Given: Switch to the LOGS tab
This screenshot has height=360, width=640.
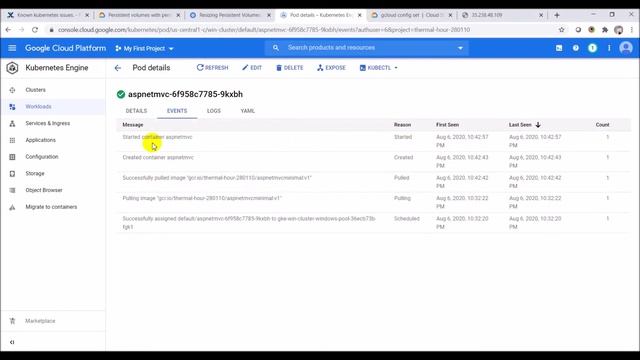Looking at the screenshot, I should click(213, 111).
